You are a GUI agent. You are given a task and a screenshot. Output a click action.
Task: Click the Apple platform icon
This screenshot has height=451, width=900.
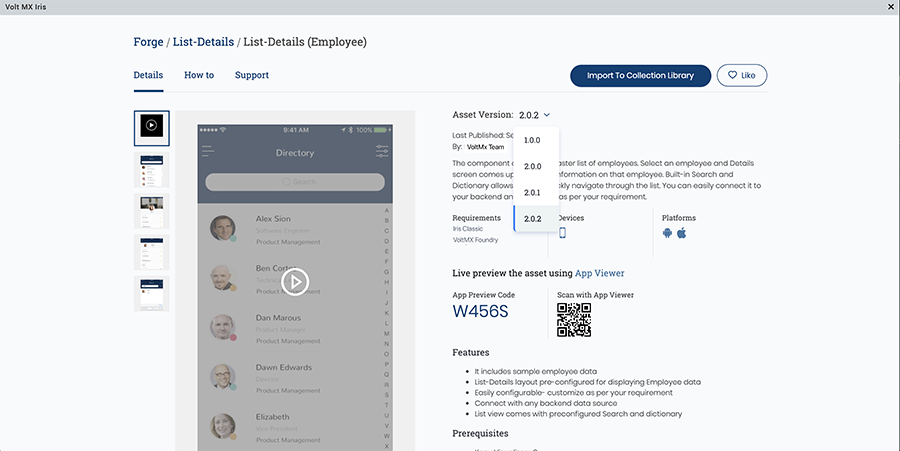click(682, 233)
